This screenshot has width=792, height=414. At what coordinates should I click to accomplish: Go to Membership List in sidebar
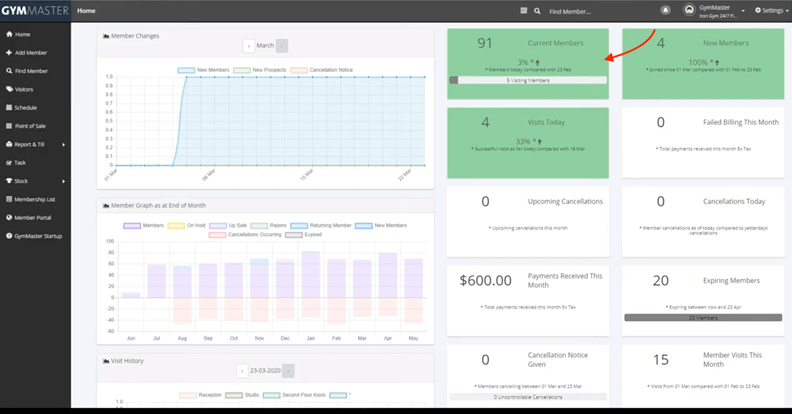34,199
